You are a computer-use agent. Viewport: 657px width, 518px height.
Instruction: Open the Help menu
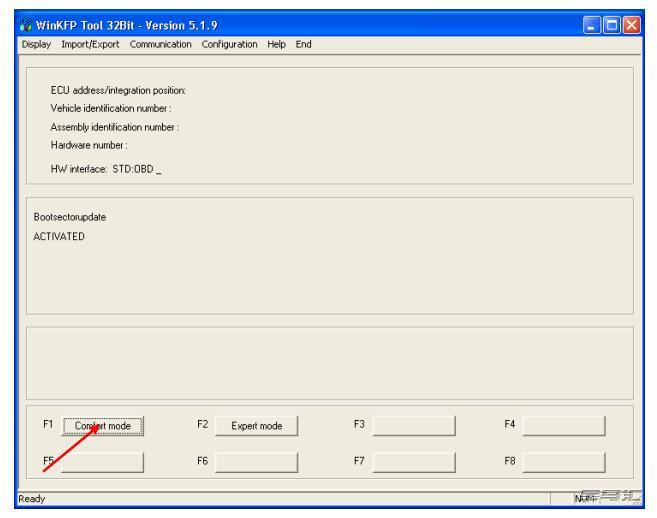(276, 44)
